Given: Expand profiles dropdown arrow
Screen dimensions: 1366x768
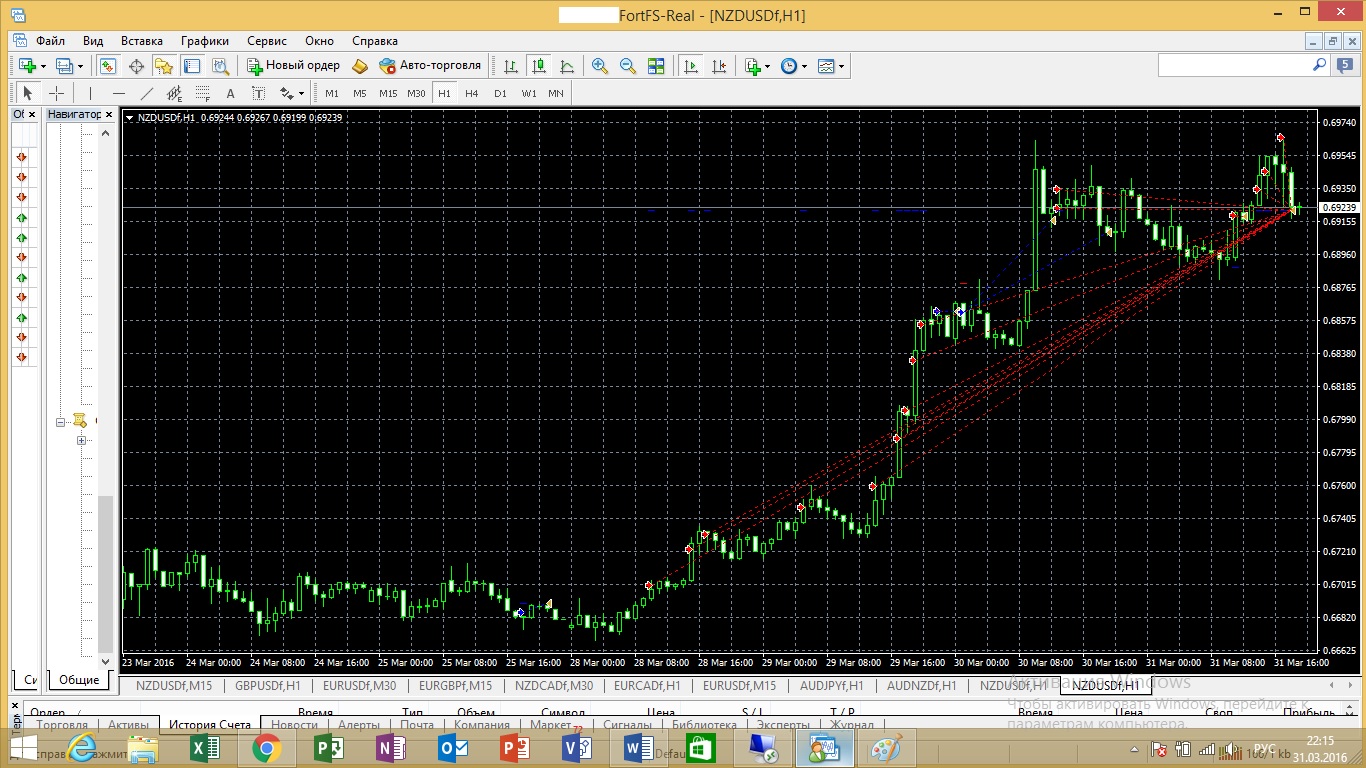Looking at the screenshot, I should [x=80, y=67].
